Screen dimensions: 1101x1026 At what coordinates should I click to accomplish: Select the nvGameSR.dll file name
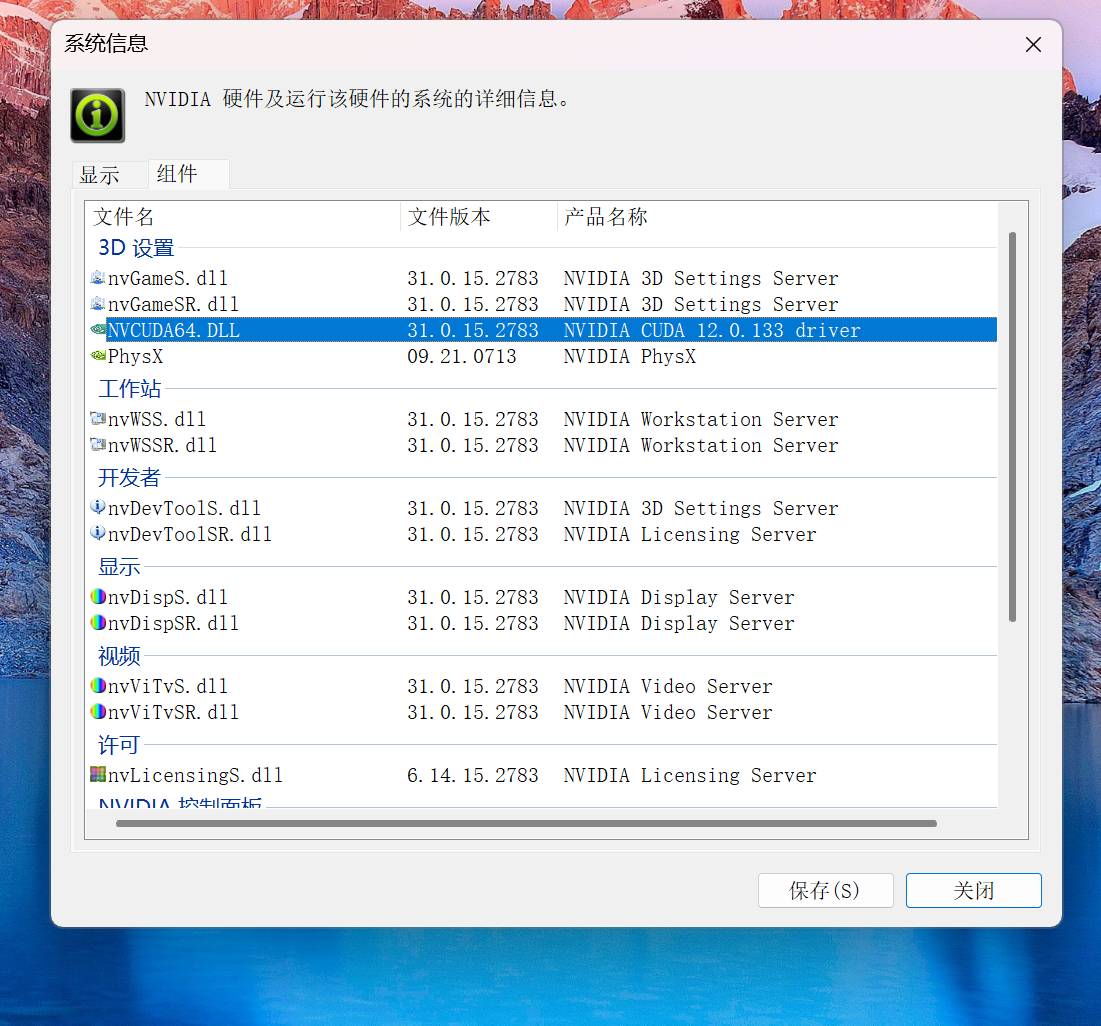173,304
